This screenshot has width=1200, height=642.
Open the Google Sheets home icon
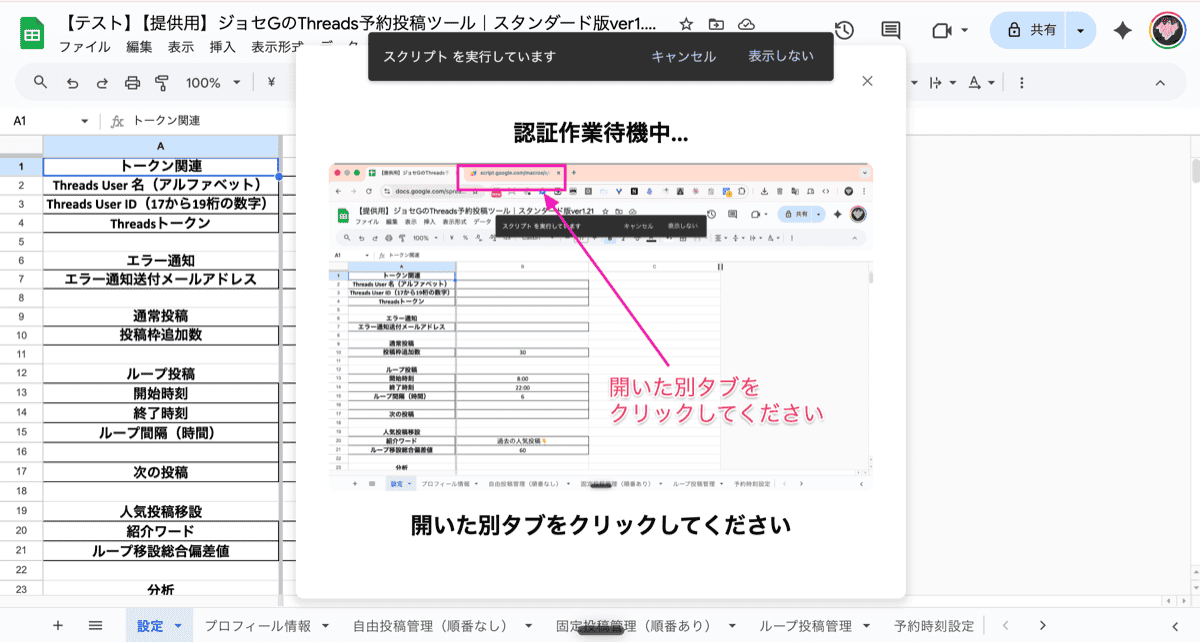click(x=32, y=34)
